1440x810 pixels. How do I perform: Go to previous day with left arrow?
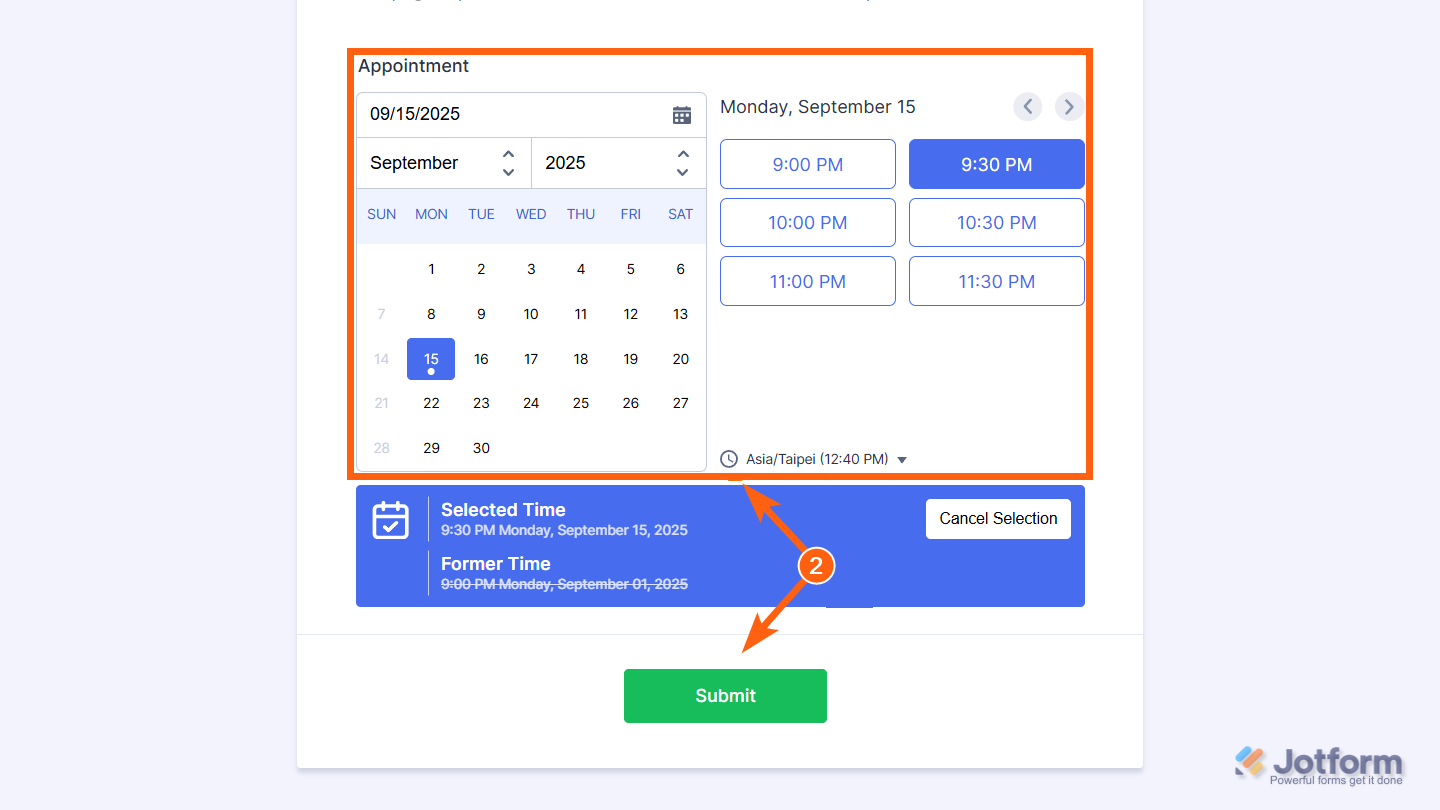(1027, 107)
